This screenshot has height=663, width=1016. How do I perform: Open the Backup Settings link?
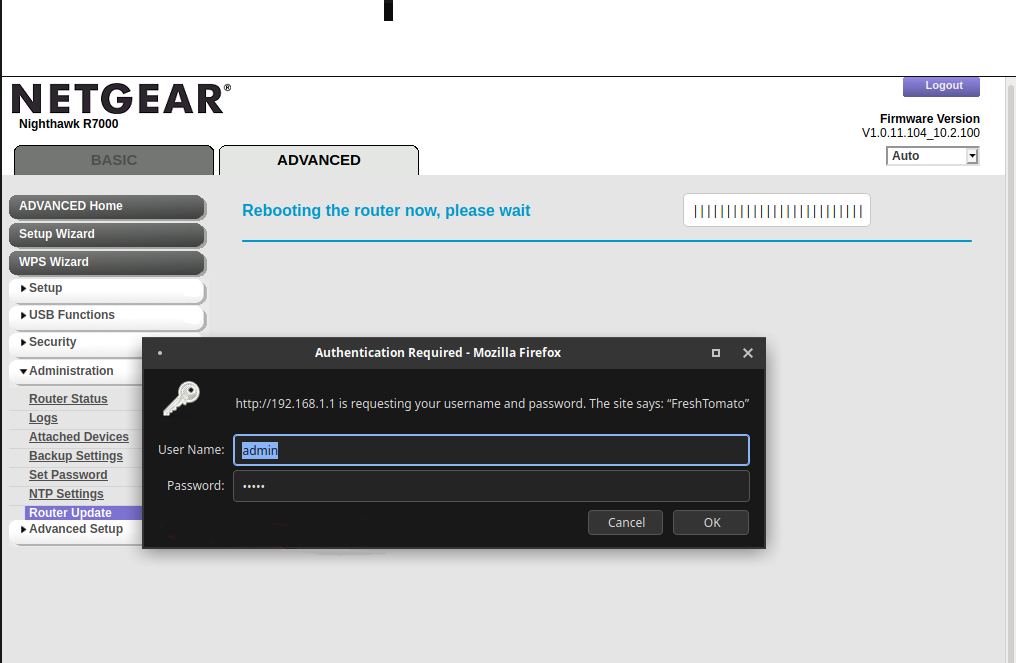76,456
